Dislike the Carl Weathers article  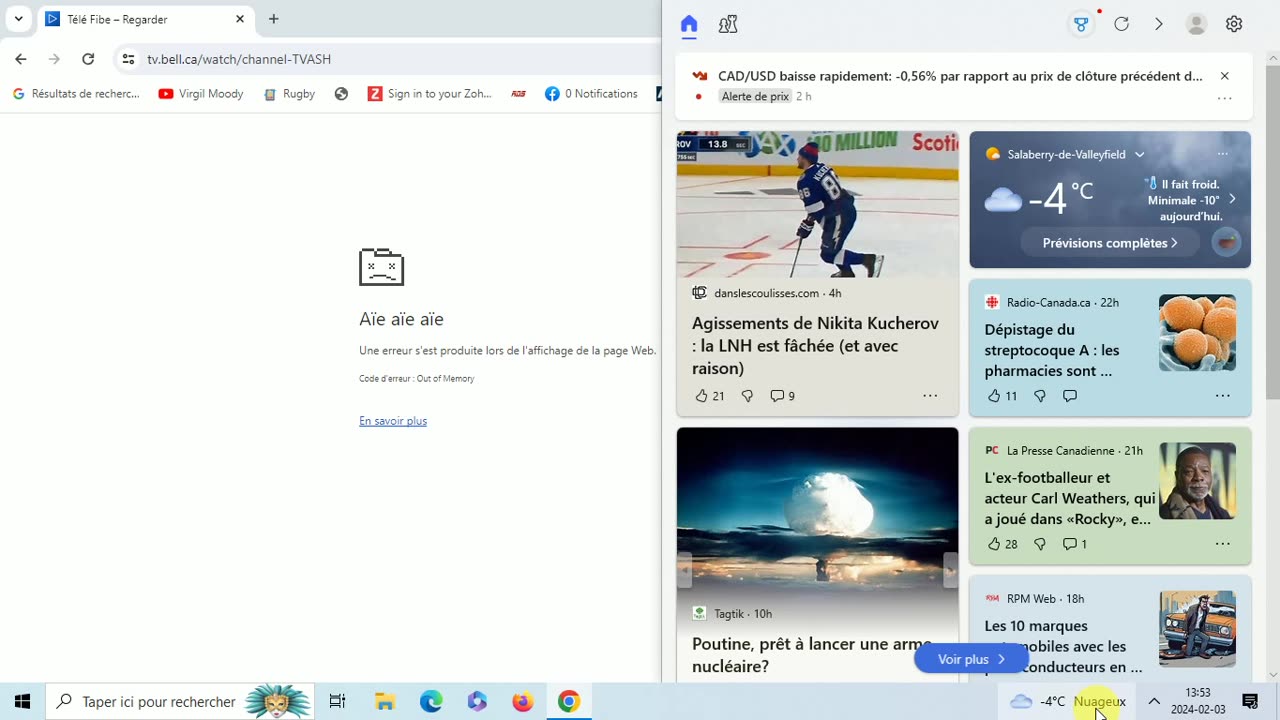click(x=1040, y=544)
